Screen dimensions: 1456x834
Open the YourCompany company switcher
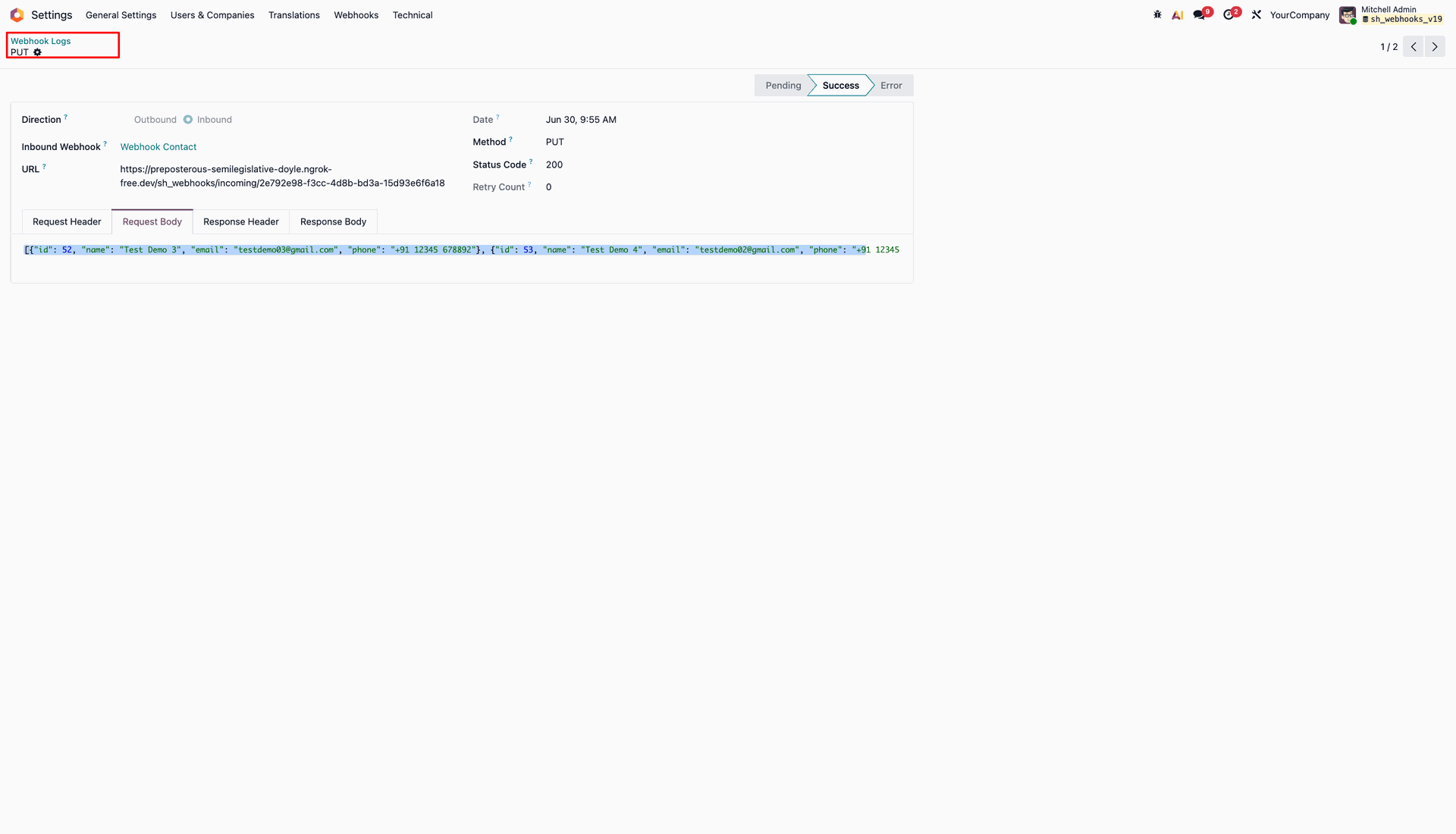1300,15
